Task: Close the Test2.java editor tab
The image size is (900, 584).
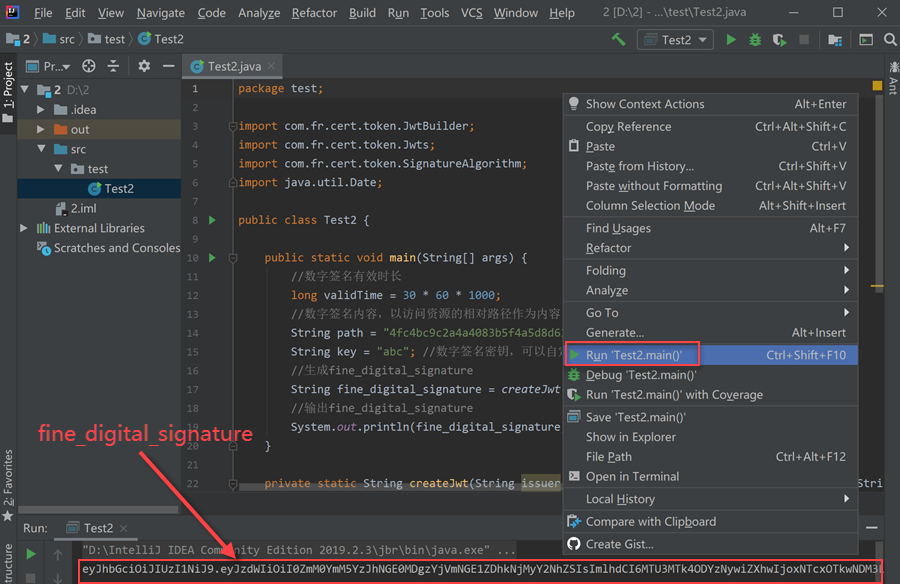Action: (x=272, y=66)
